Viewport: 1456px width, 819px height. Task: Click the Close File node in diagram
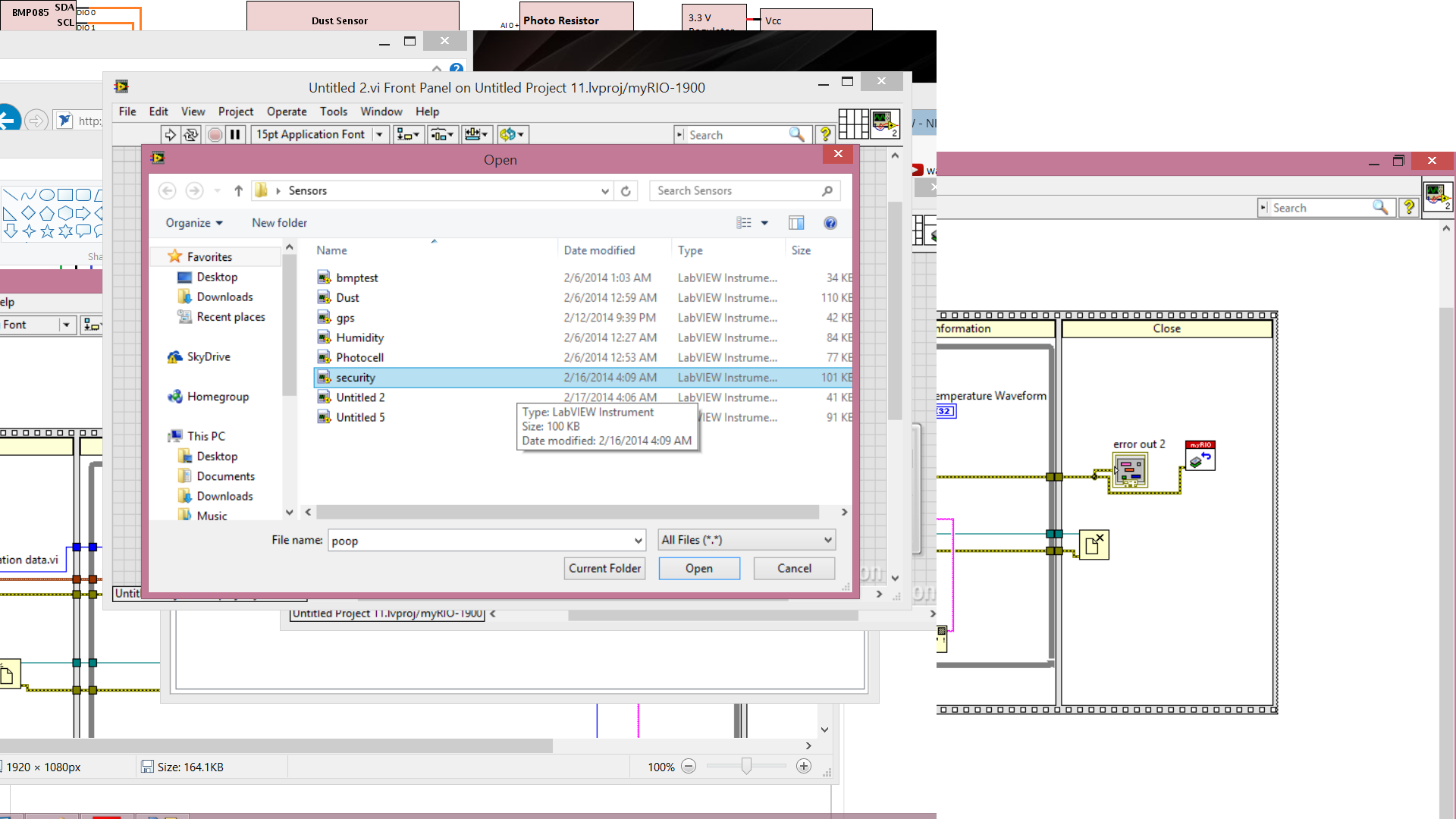(1094, 545)
